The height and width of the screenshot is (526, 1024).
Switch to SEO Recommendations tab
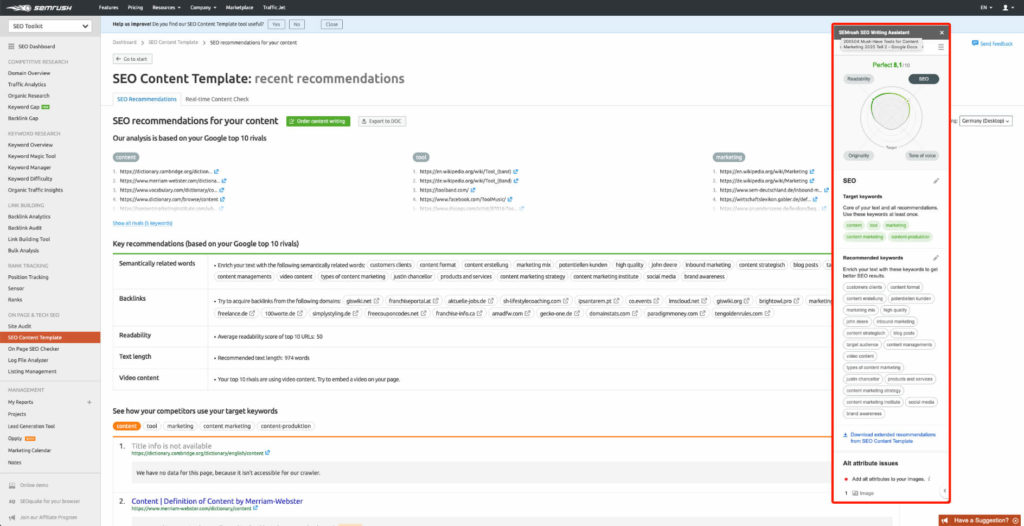point(146,99)
